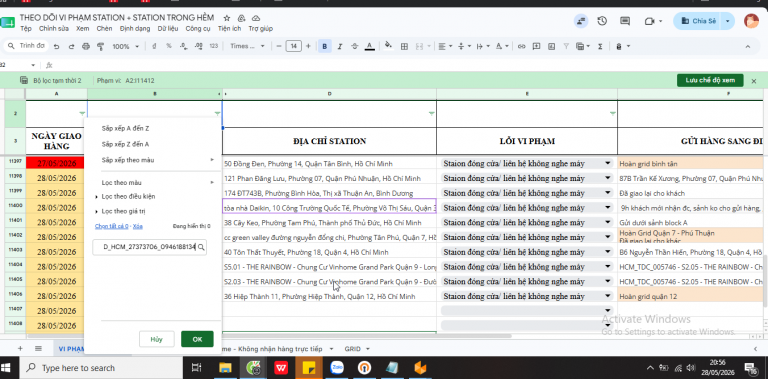Screen dimensions: 768x379
Task: Open violation dropdown for 50 Đồng Đen row
Action: pyautogui.click(x=608, y=163)
